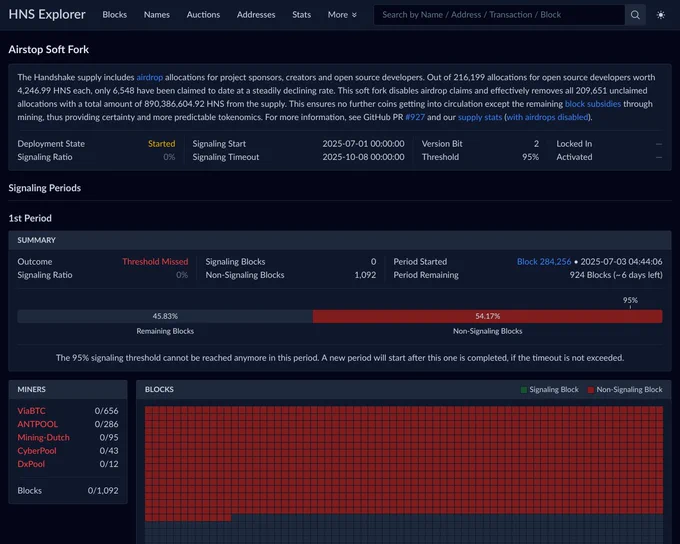Image resolution: width=680 pixels, height=544 pixels.
Task: Click the search magnifier icon
Action: 635,15
